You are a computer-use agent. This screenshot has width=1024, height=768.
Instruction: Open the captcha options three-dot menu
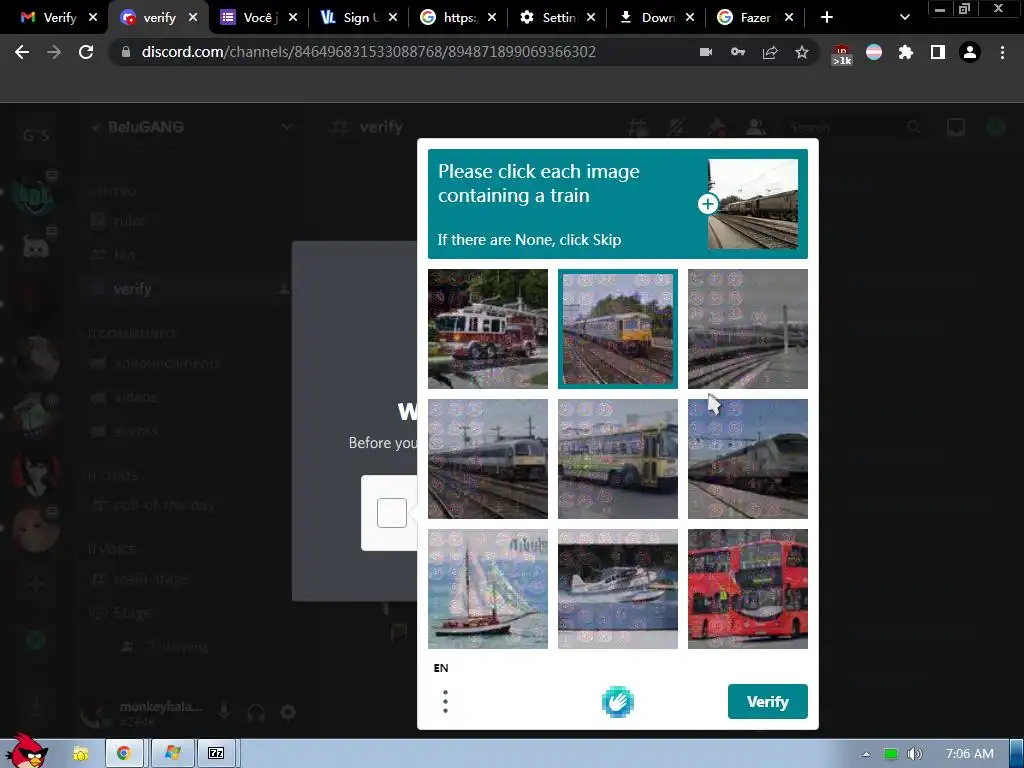[445, 701]
